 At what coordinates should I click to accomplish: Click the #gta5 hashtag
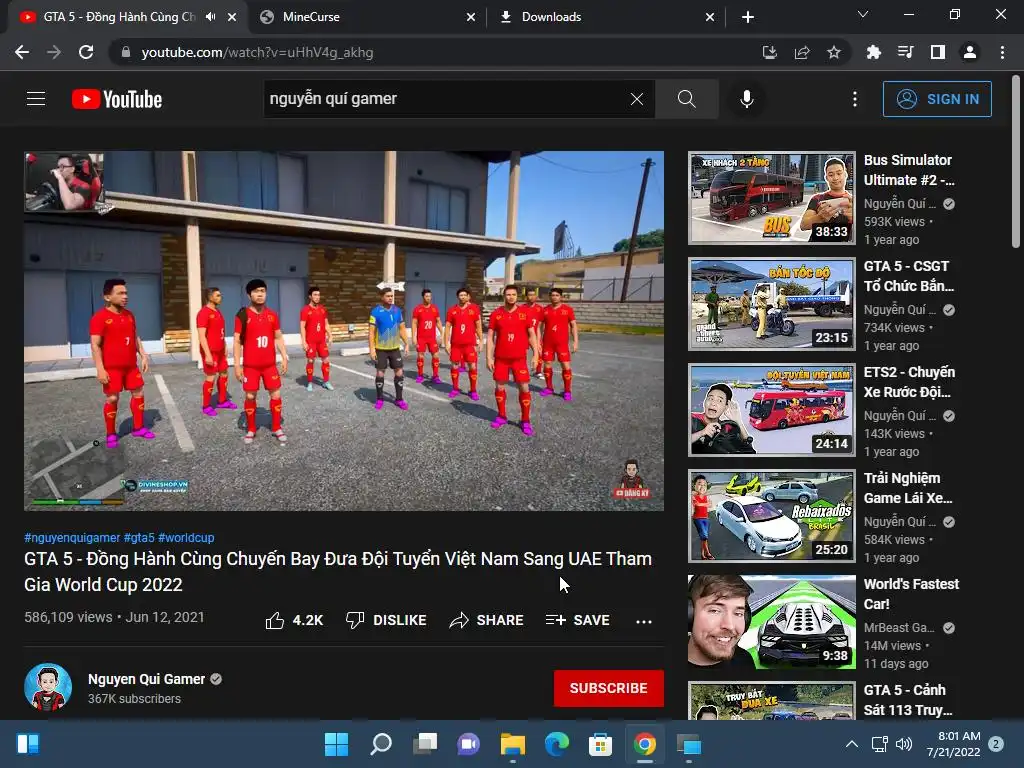point(139,537)
